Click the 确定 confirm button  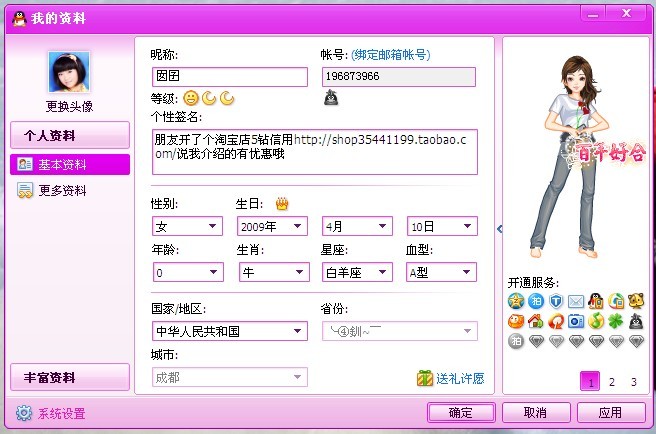pyautogui.click(x=461, y=413)
